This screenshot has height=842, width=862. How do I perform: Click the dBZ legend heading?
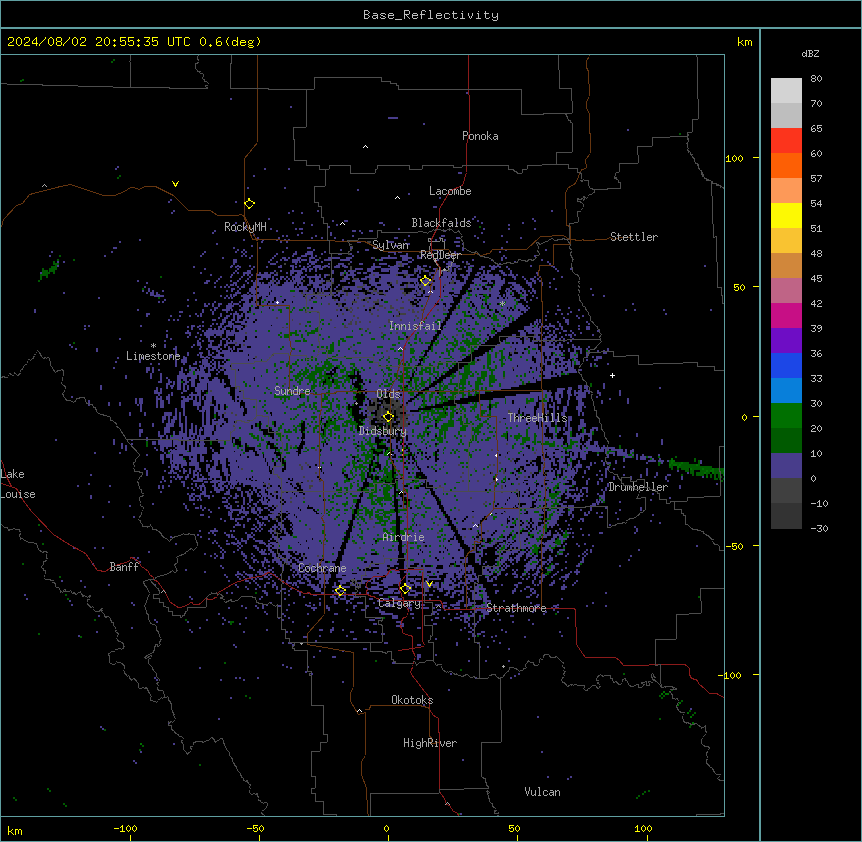coord(810,53)
